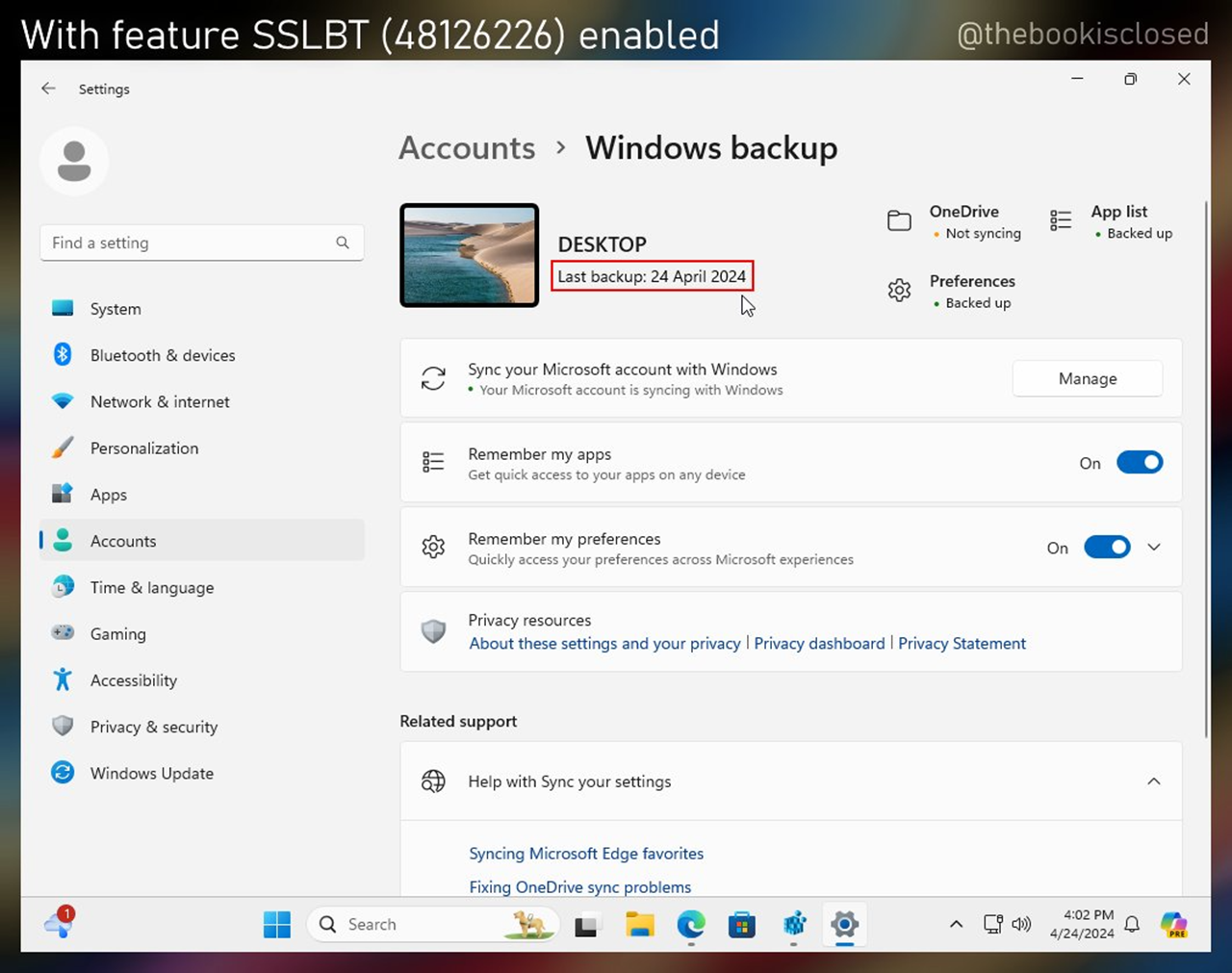Go to Personalization settings
Viewport: 1232px width, 973px height.
tap(202, 448)
